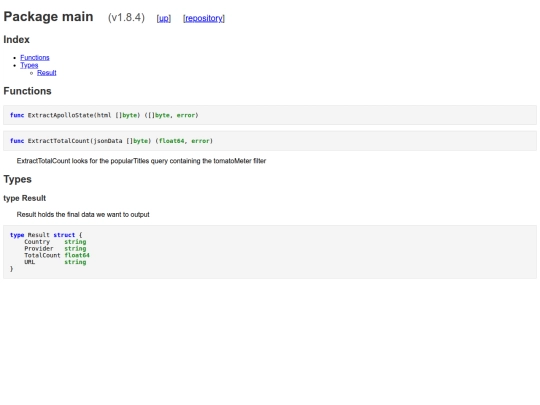Click the URL string field line
This screenshot has height=405, width=540.
[x=55, y=262]
